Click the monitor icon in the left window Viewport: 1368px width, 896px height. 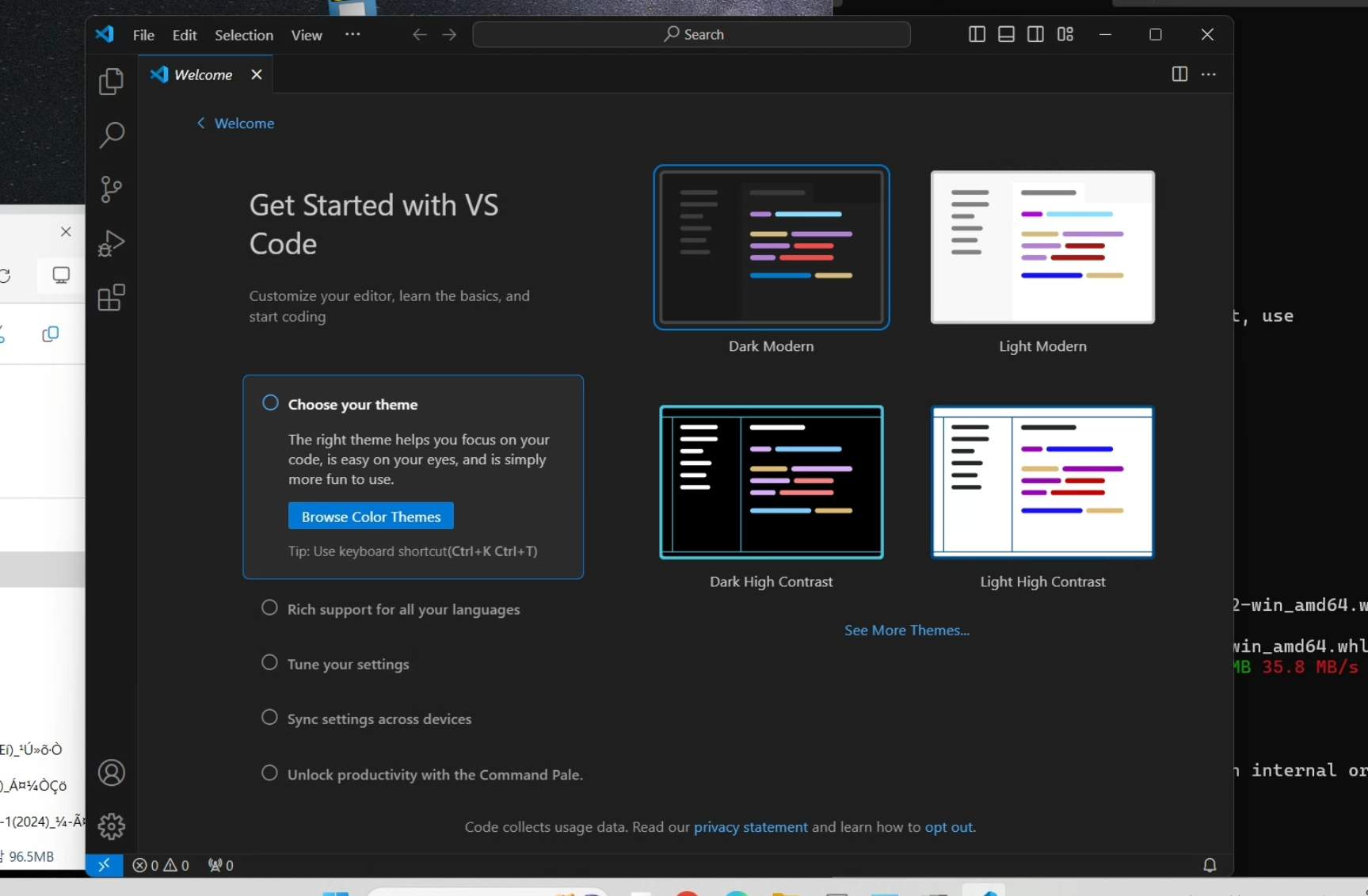[x=61, y=275]
